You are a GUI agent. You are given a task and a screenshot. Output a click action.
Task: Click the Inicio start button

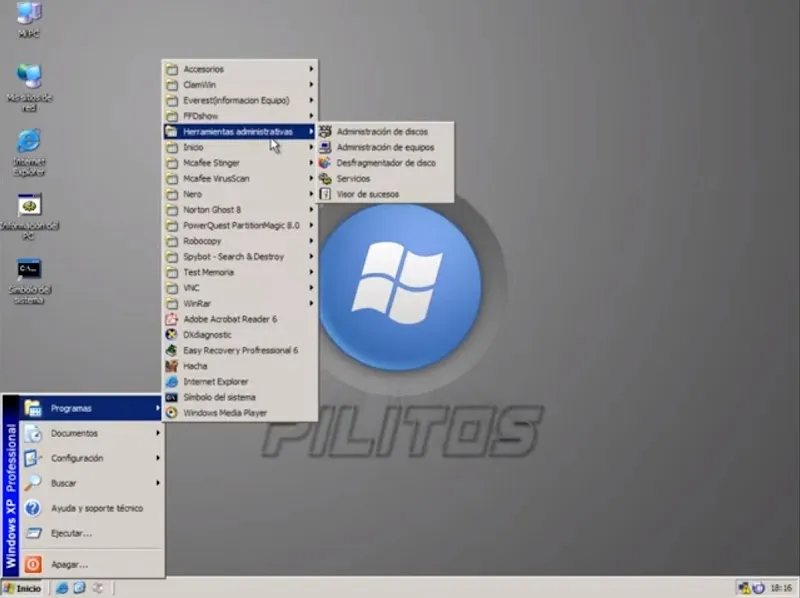point(22,588)
